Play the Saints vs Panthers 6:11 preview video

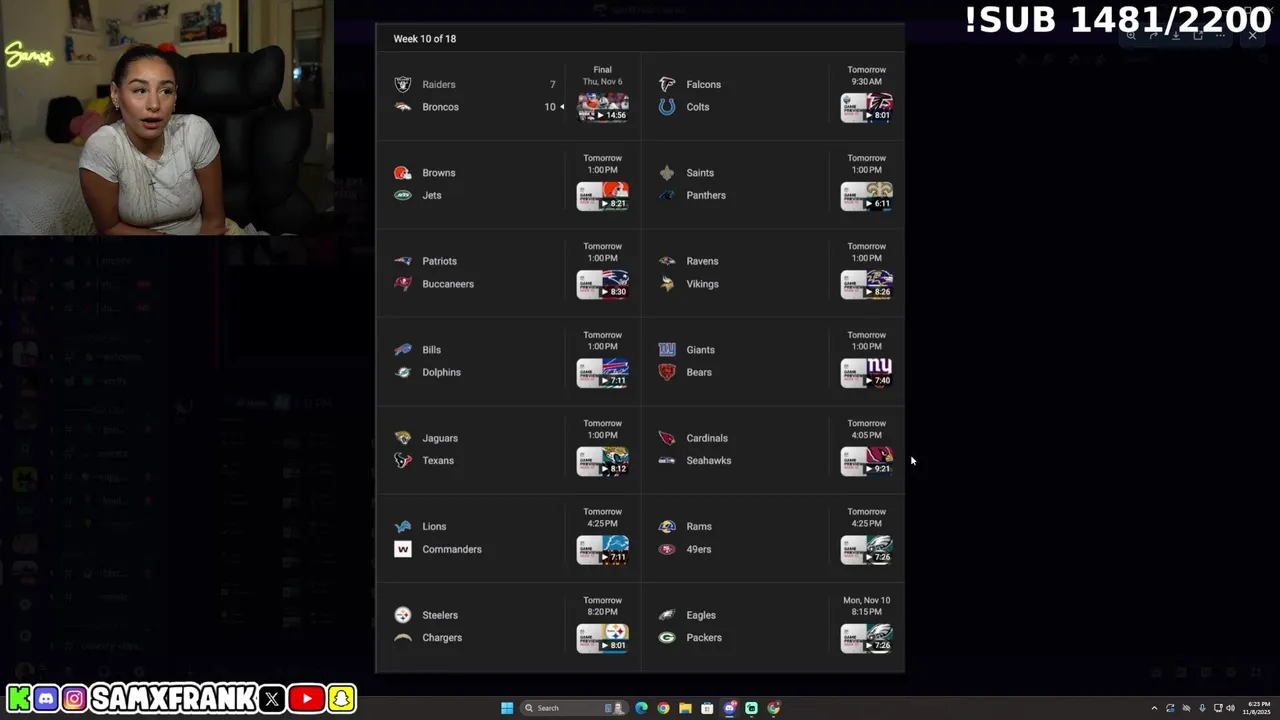coord(867,195)
